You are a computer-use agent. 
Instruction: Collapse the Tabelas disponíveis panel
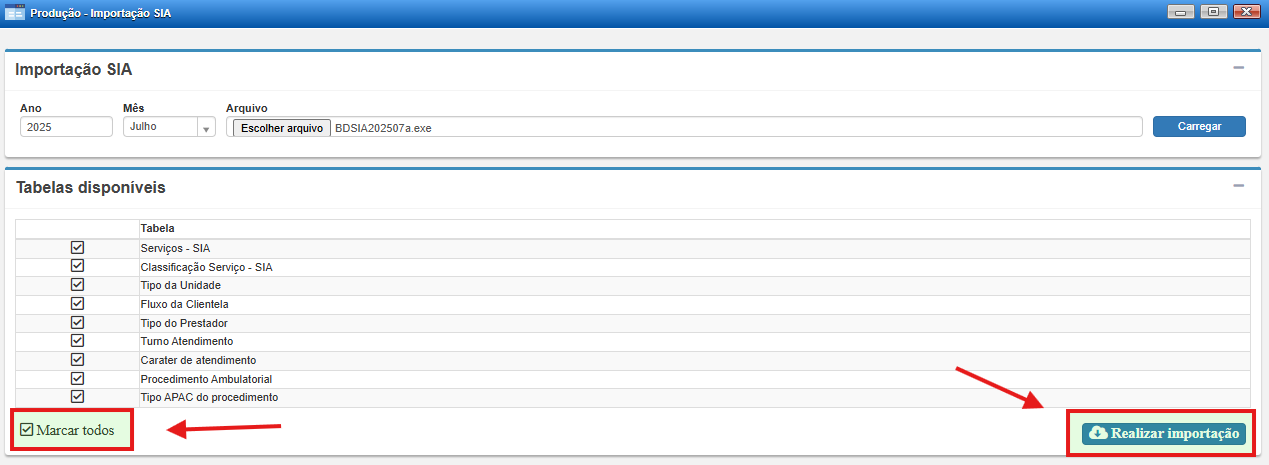point(1238,186)
